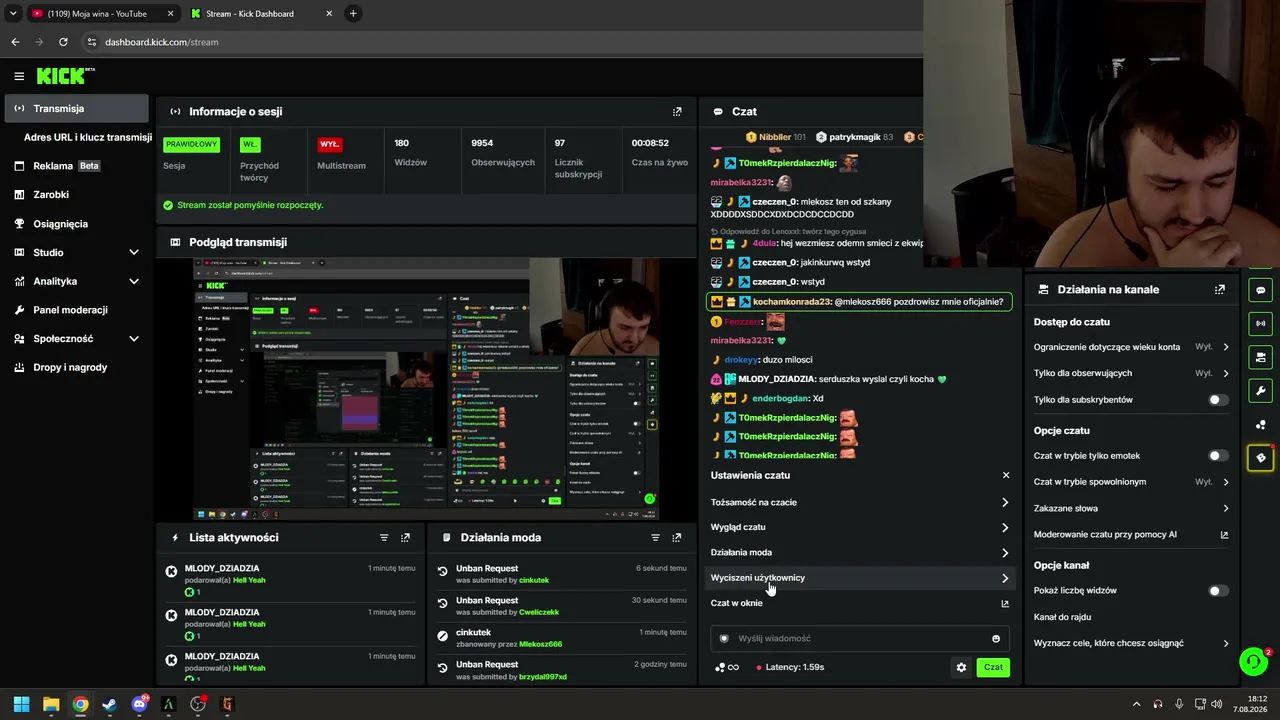Click the wrench icon in right strip
The image size is (1280, 720).
(x=1260, y=391)
